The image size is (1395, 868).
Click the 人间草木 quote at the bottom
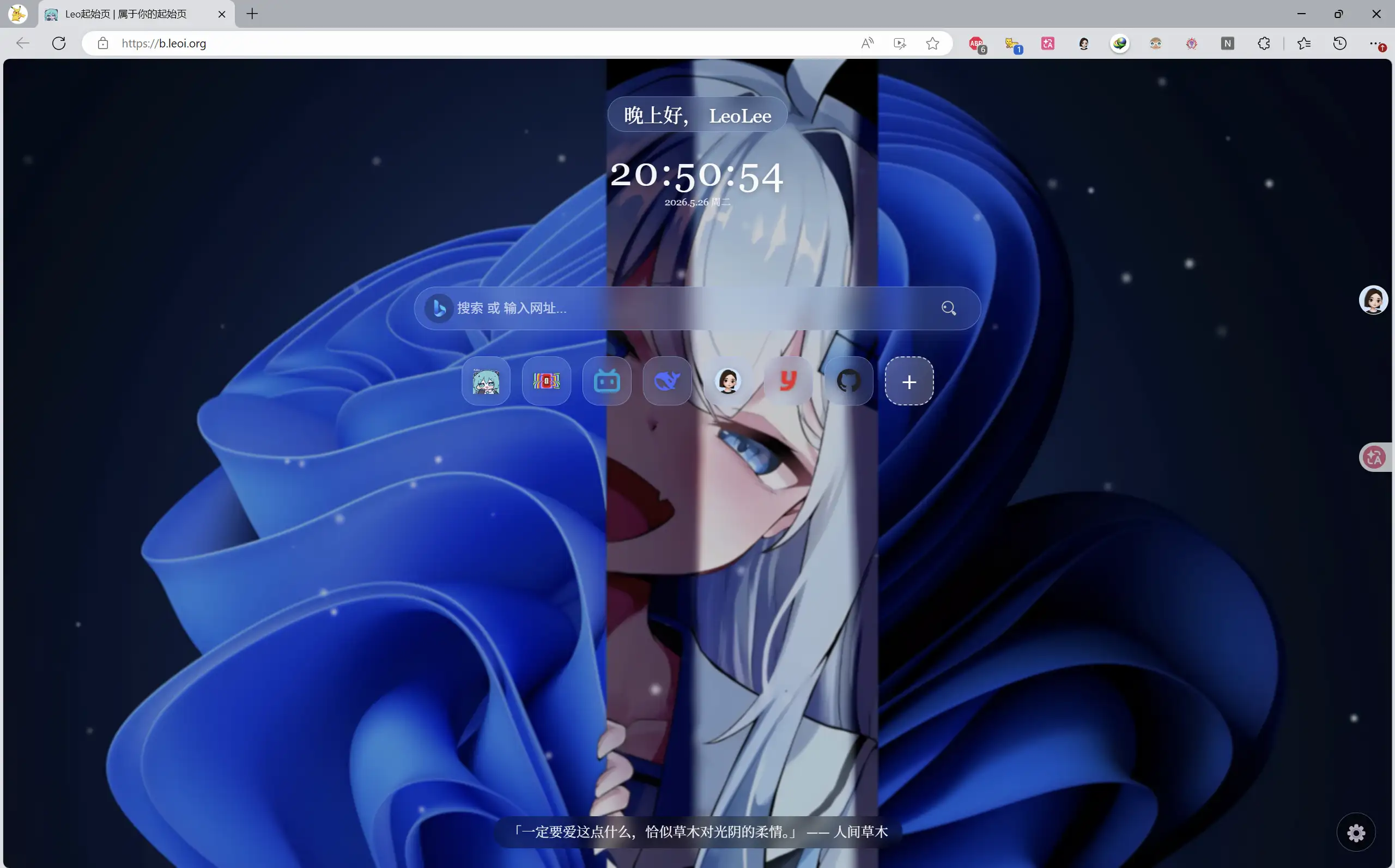click(x=697, y=832)
